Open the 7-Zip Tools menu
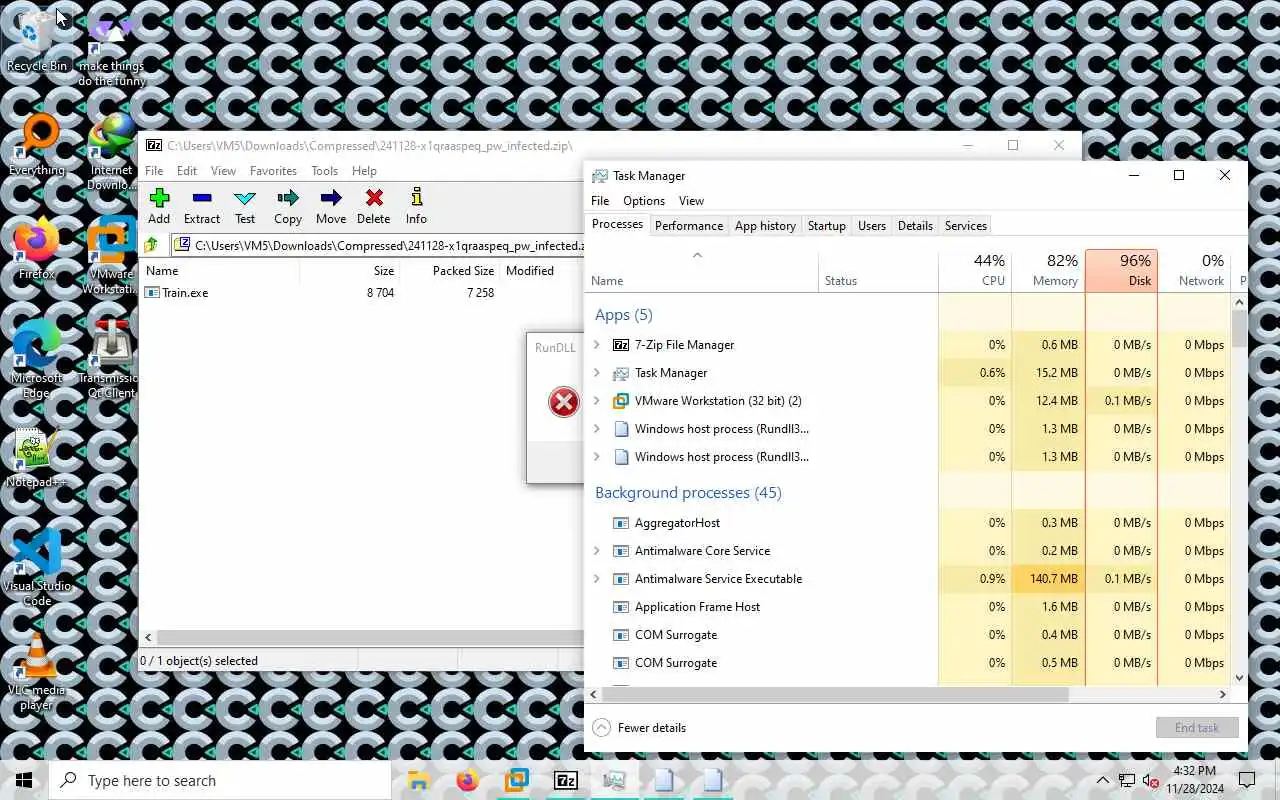Screen dimensions: 1280x800 [x=325, y=171]
